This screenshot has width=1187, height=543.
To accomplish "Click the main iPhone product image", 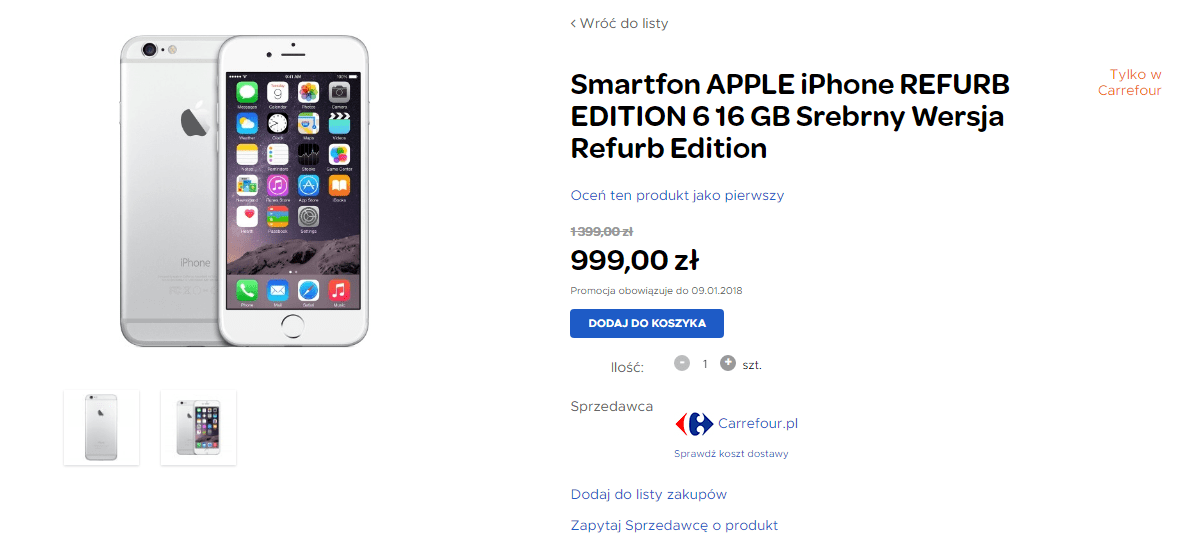I will tap(245, 190).
